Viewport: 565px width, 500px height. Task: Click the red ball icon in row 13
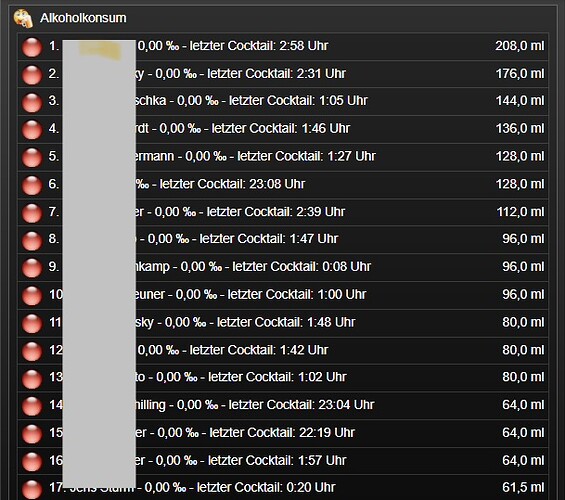tap(32, 379)
